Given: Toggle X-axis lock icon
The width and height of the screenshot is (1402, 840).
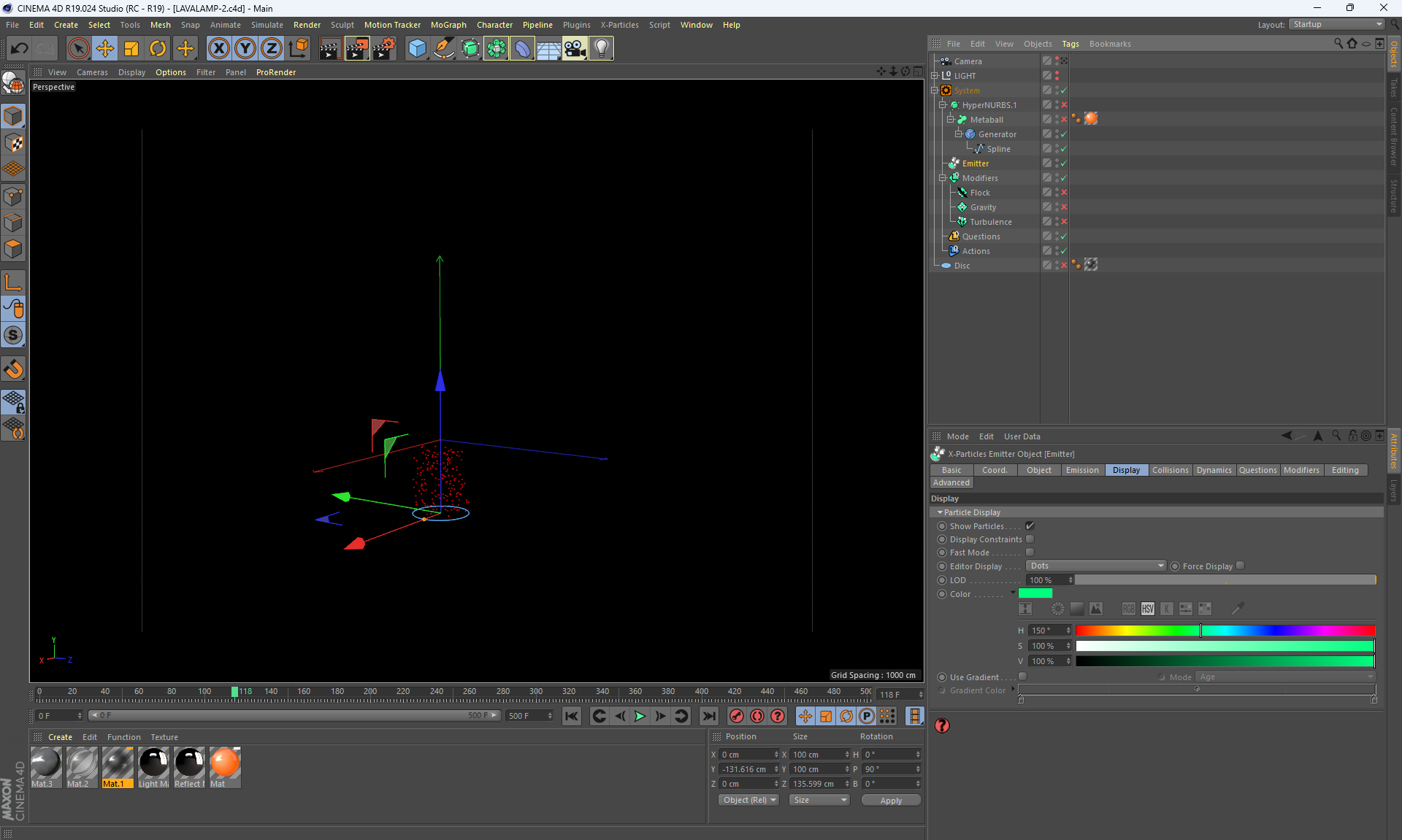Looking at the screenshot, I should coord(218,49).
